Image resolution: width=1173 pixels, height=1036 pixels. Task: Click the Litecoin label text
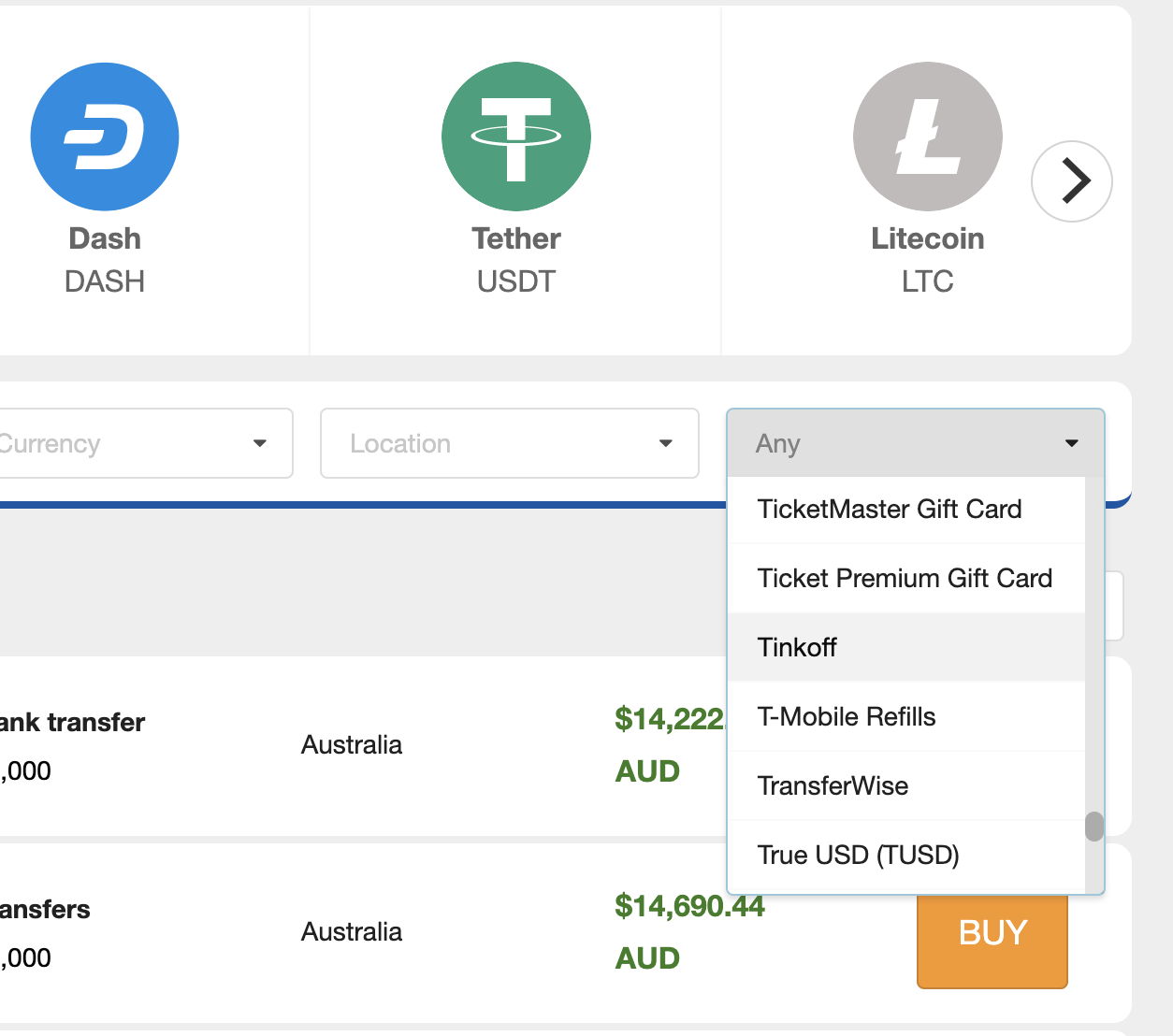[x=928, y=238]
